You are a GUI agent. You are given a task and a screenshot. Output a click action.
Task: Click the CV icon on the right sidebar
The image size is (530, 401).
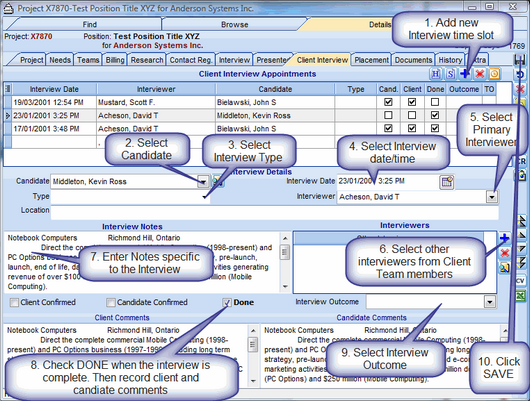coord(520,281)
